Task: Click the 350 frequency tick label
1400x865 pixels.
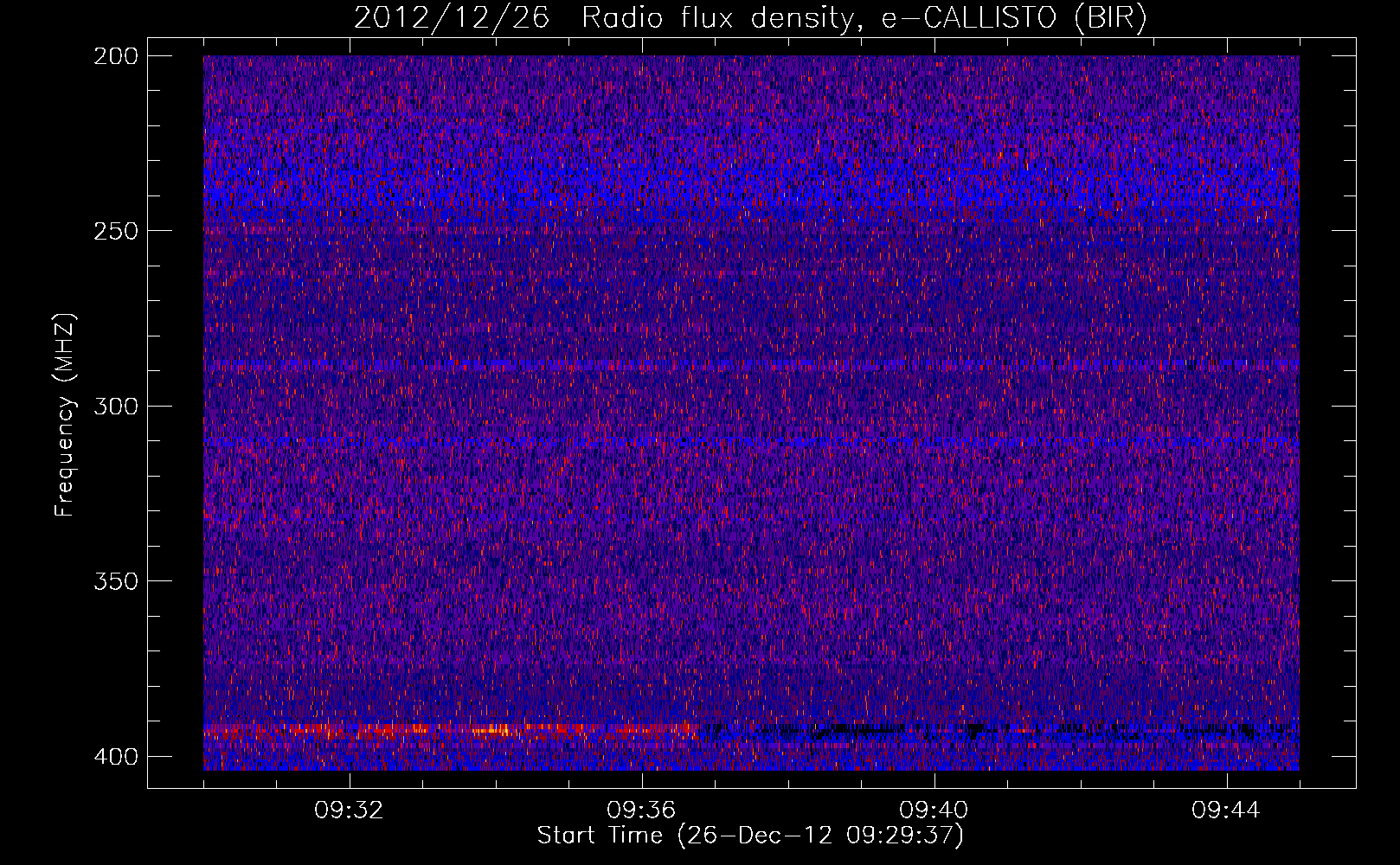Action: click(x=116, y=581)
